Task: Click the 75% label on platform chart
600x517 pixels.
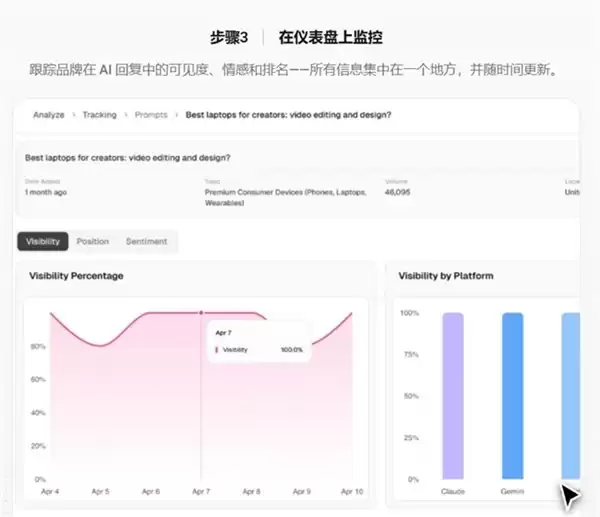Action: click(x=411, y=354)
